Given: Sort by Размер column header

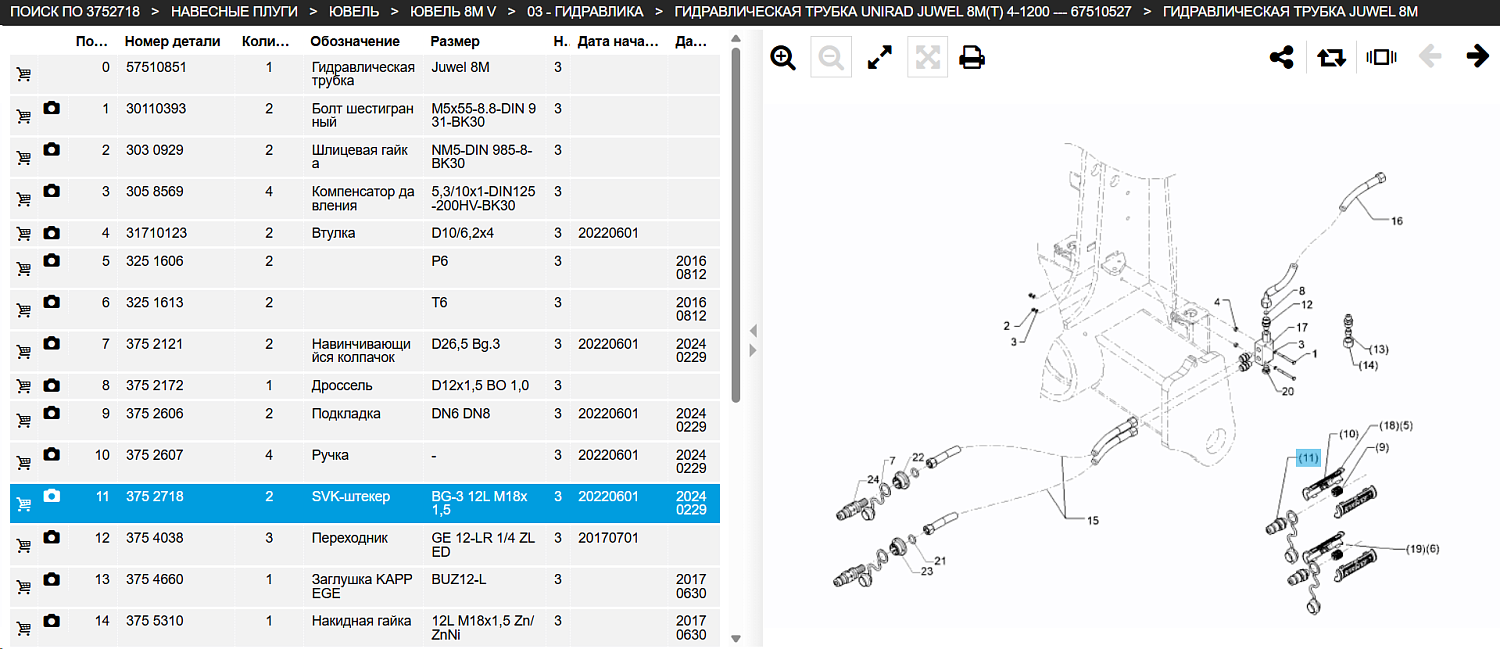Looking at the screenshot, I should [455, 41].
